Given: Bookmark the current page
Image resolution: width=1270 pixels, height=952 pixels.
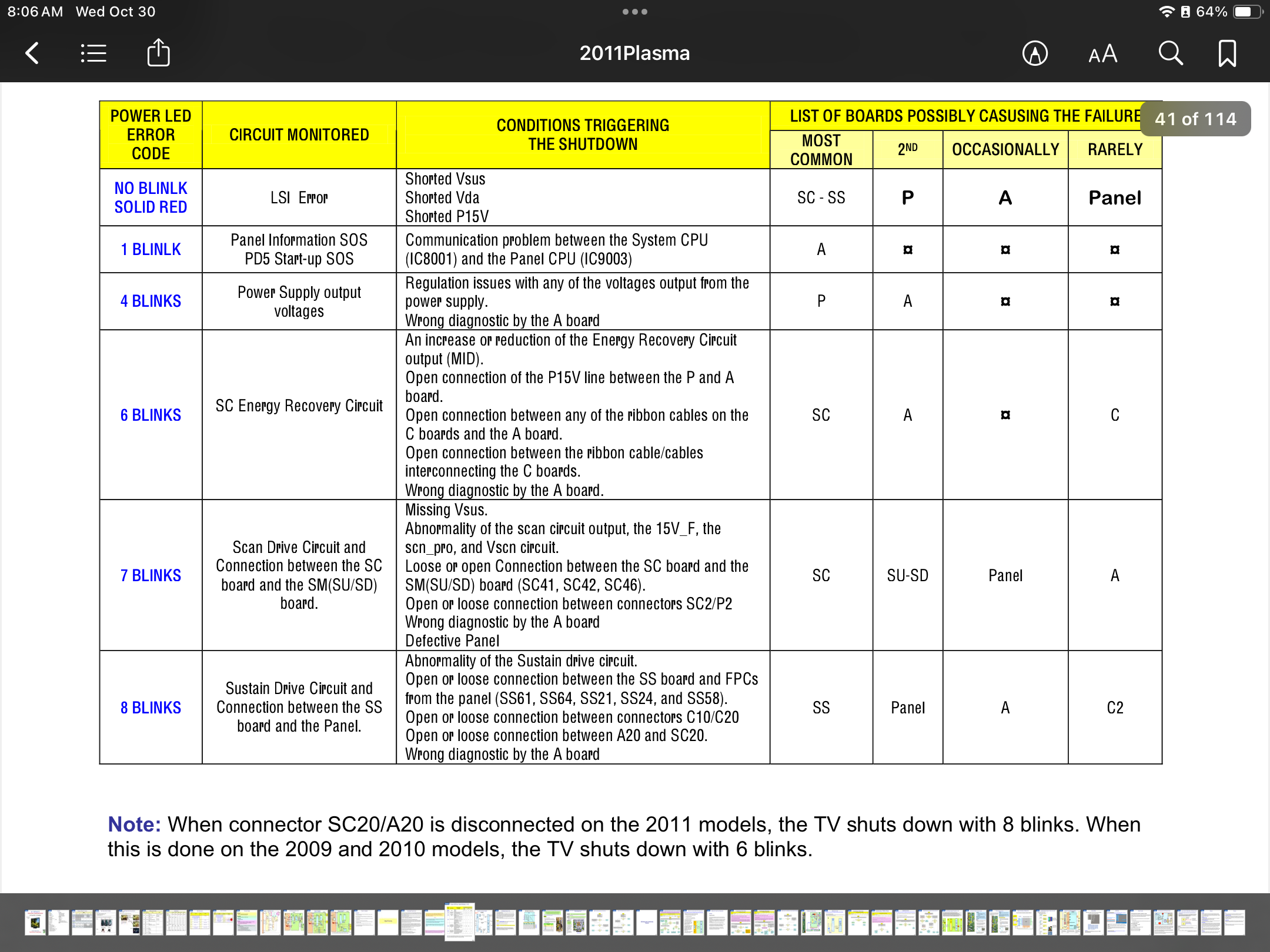Looking at the screenshot, I should coord(1227,53).
